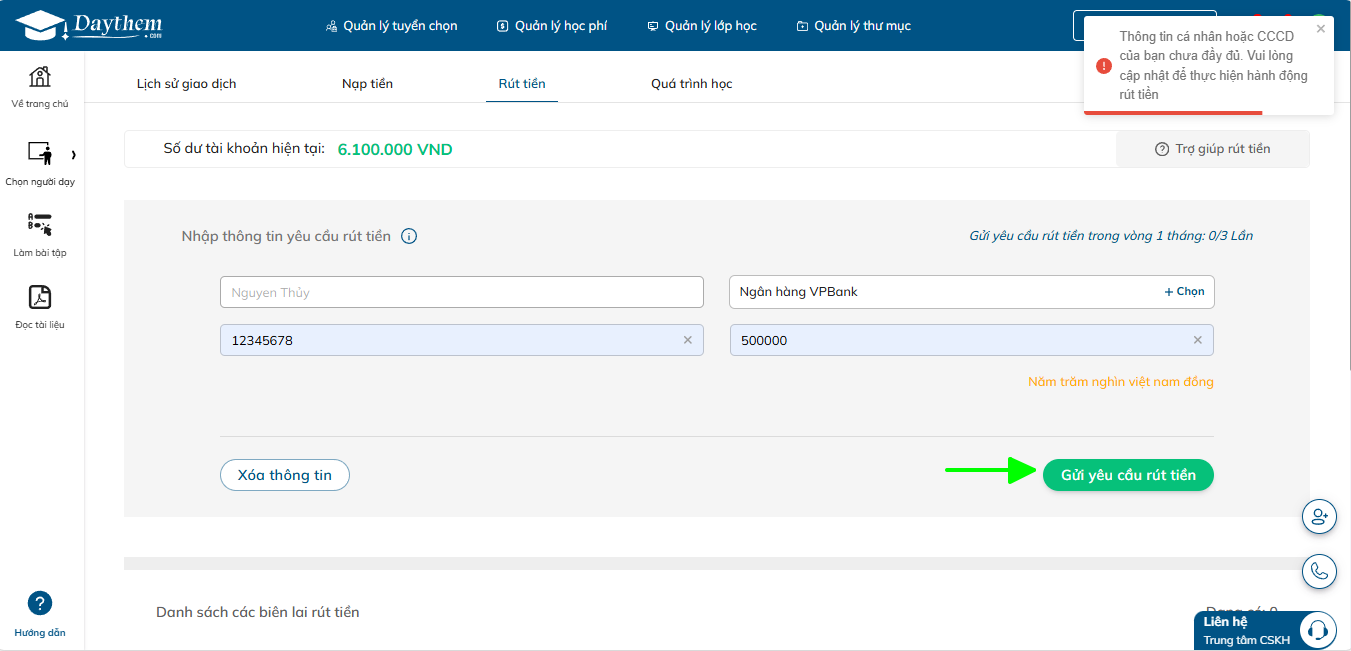Screen dimensions: 1351x651
Task: Close the CCCD warning notification
Action: 1321,29
